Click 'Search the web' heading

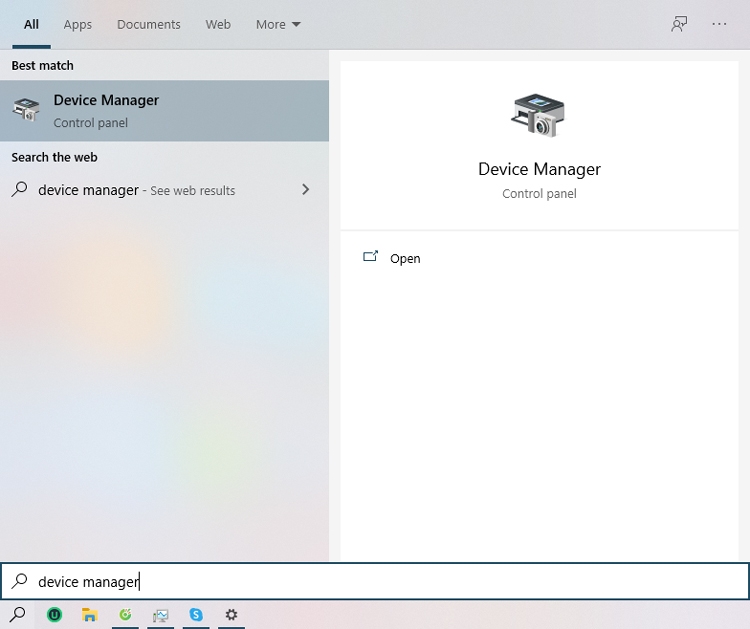(55, 157)
